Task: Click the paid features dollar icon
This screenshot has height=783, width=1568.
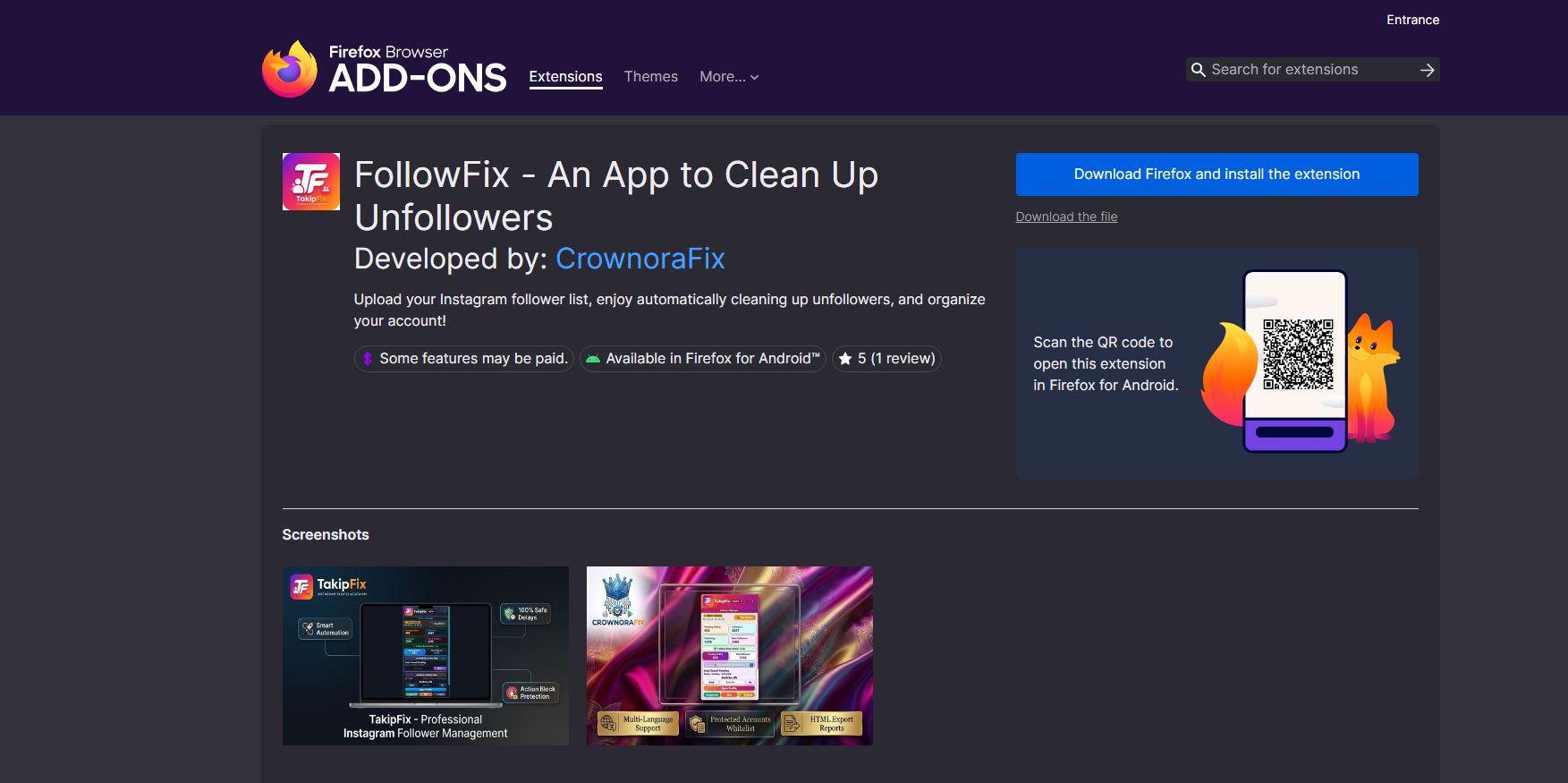Action: pyautogui.click(x=367, y=359)
